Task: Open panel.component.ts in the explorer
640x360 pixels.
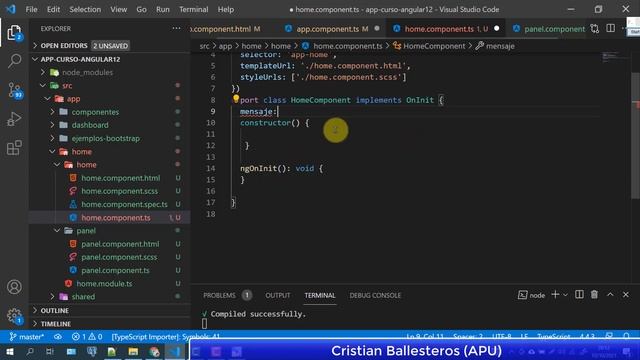Action: 115,270
